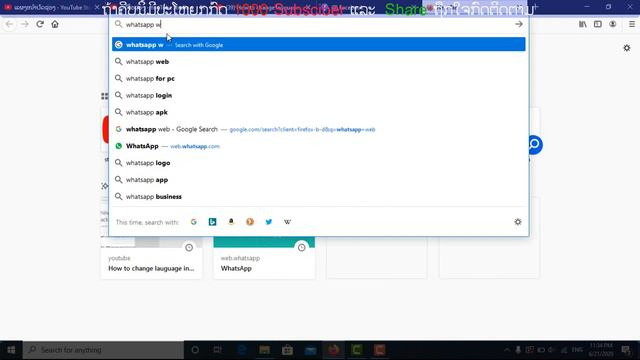Search this time with Twitter icon
Image resolution: width=640 pixels, height=360 pixels.
pyautogui.click(x=269, y=222)
